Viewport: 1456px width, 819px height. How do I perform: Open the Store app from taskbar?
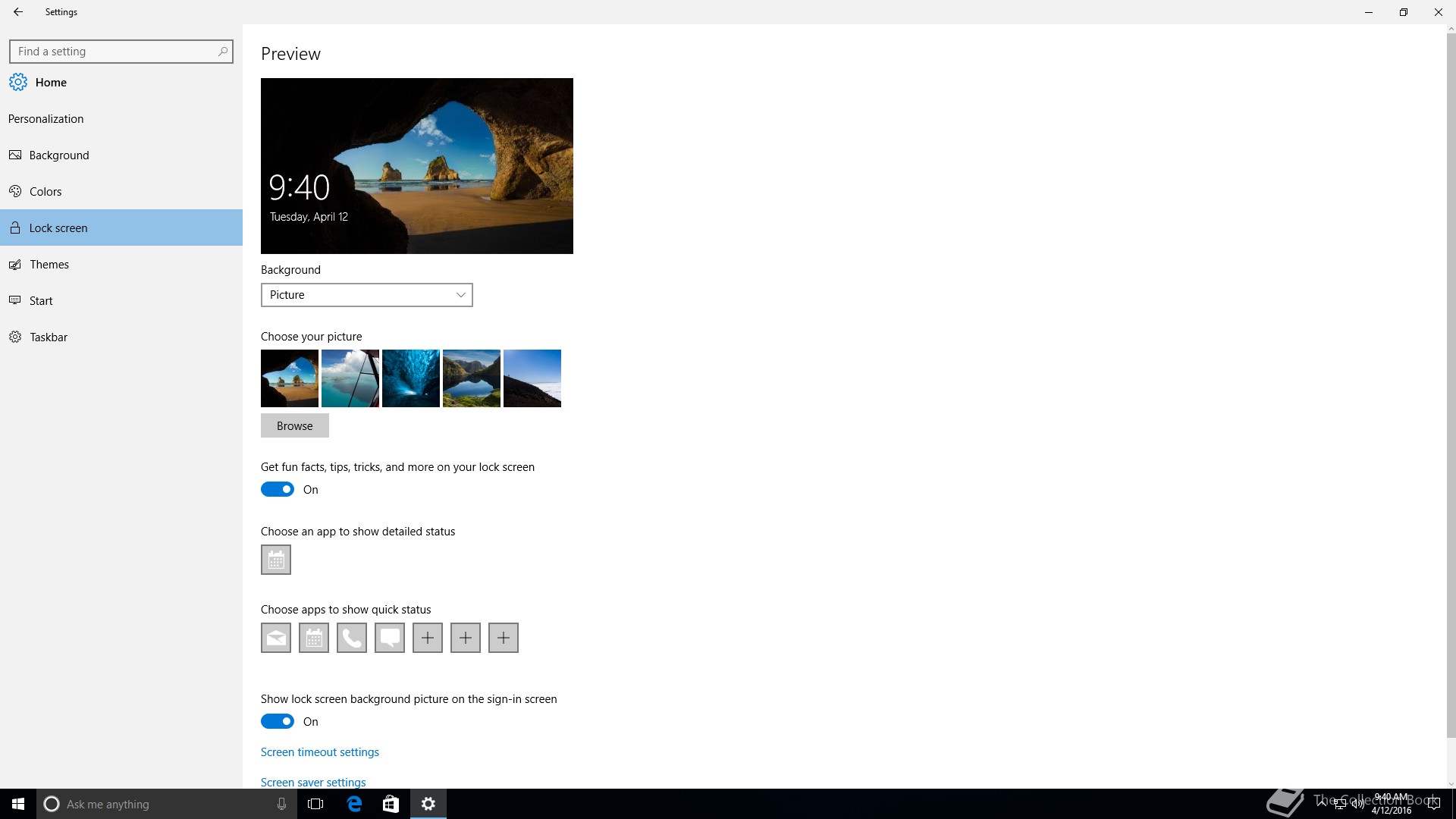tap(391, 804)
